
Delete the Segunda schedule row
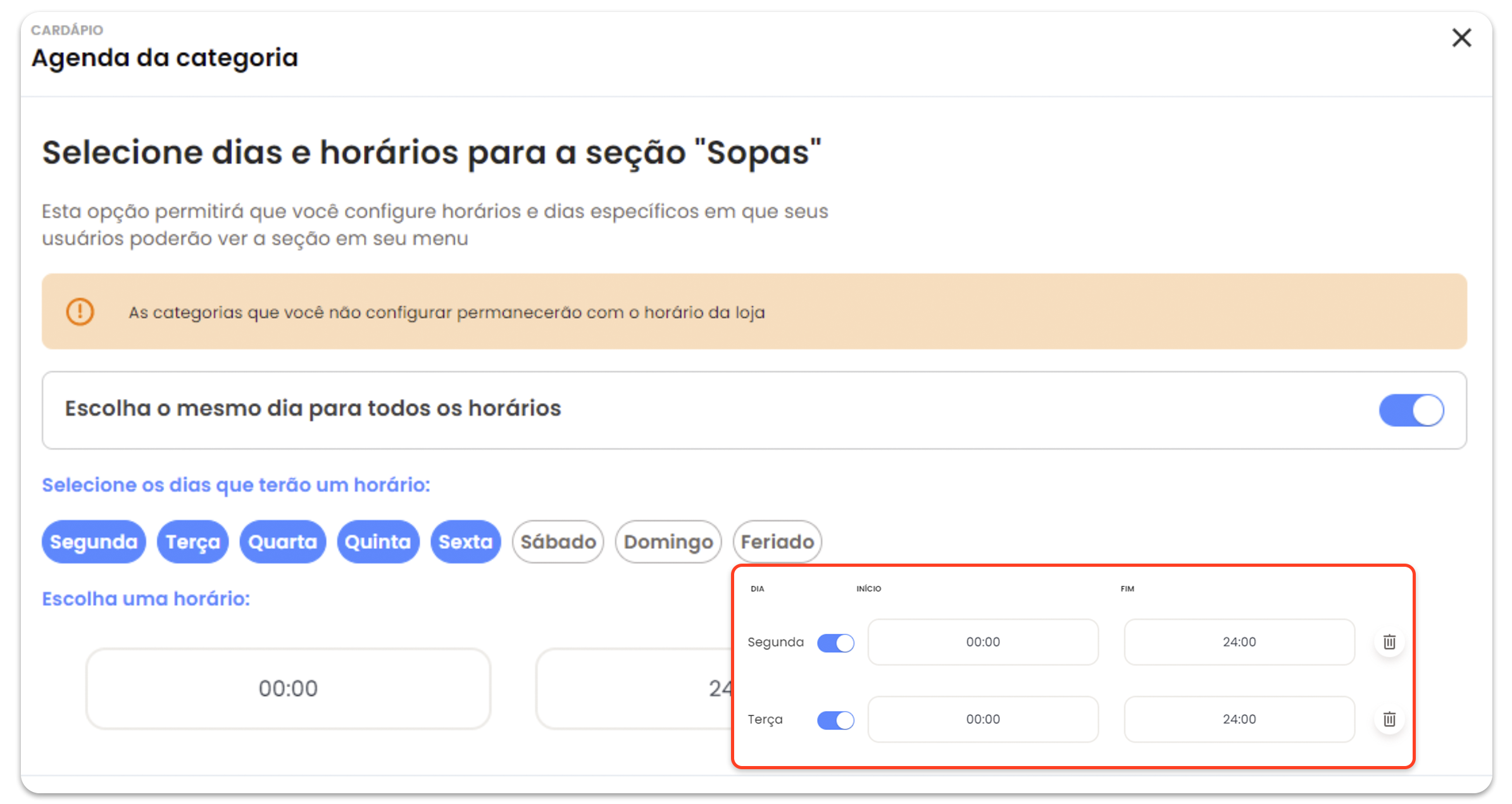click(x=1389, y=642)
